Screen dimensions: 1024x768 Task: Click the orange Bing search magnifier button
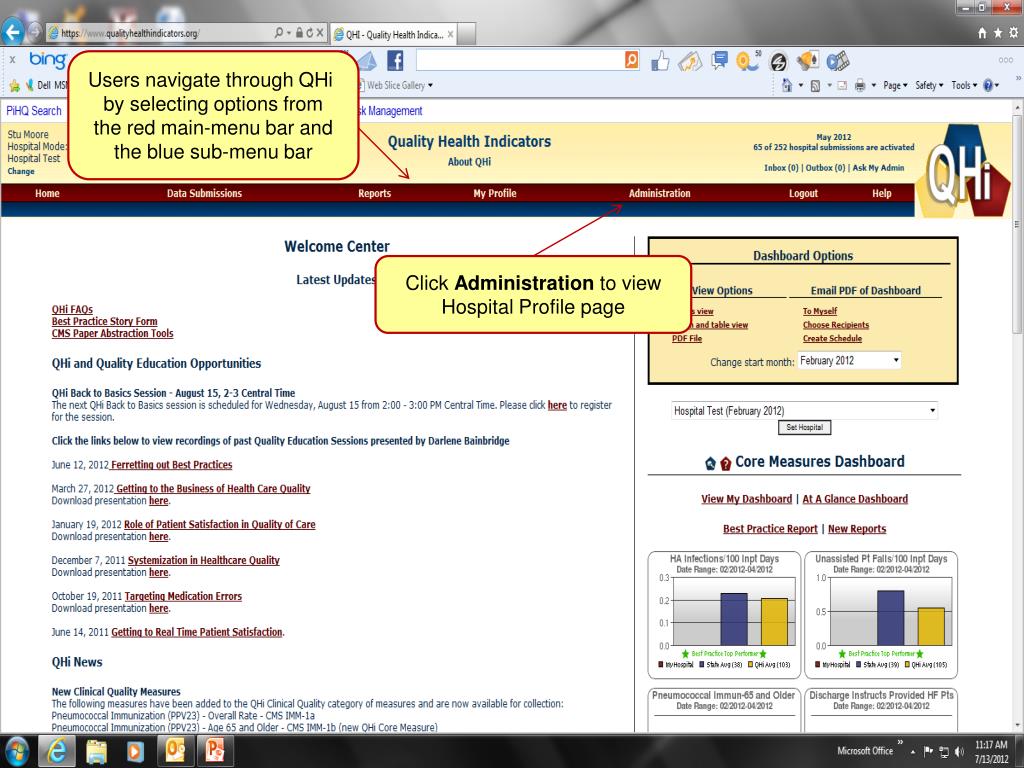pos(632,60)
